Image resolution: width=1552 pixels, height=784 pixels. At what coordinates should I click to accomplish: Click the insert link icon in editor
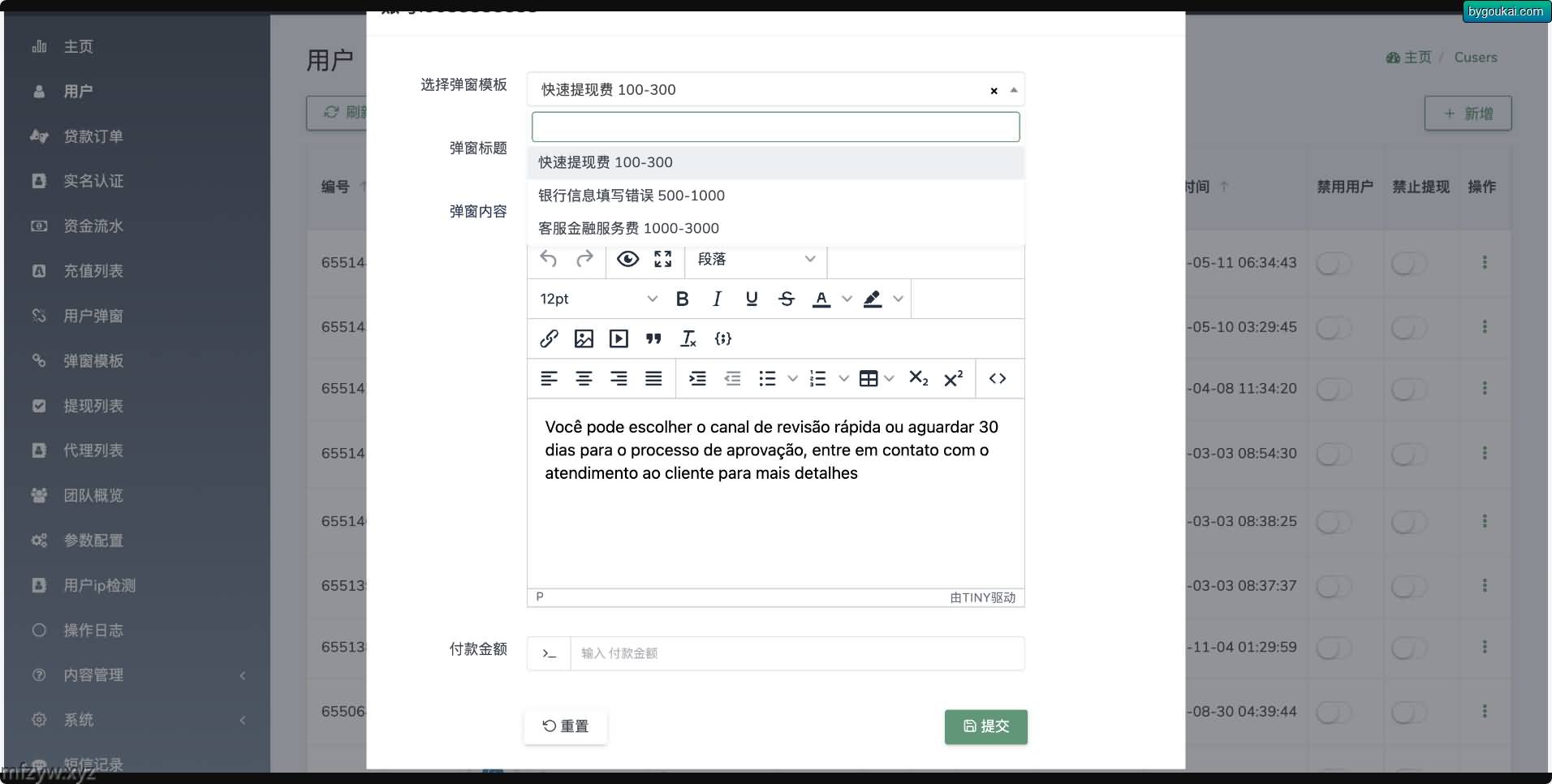(x=549, y=338)
